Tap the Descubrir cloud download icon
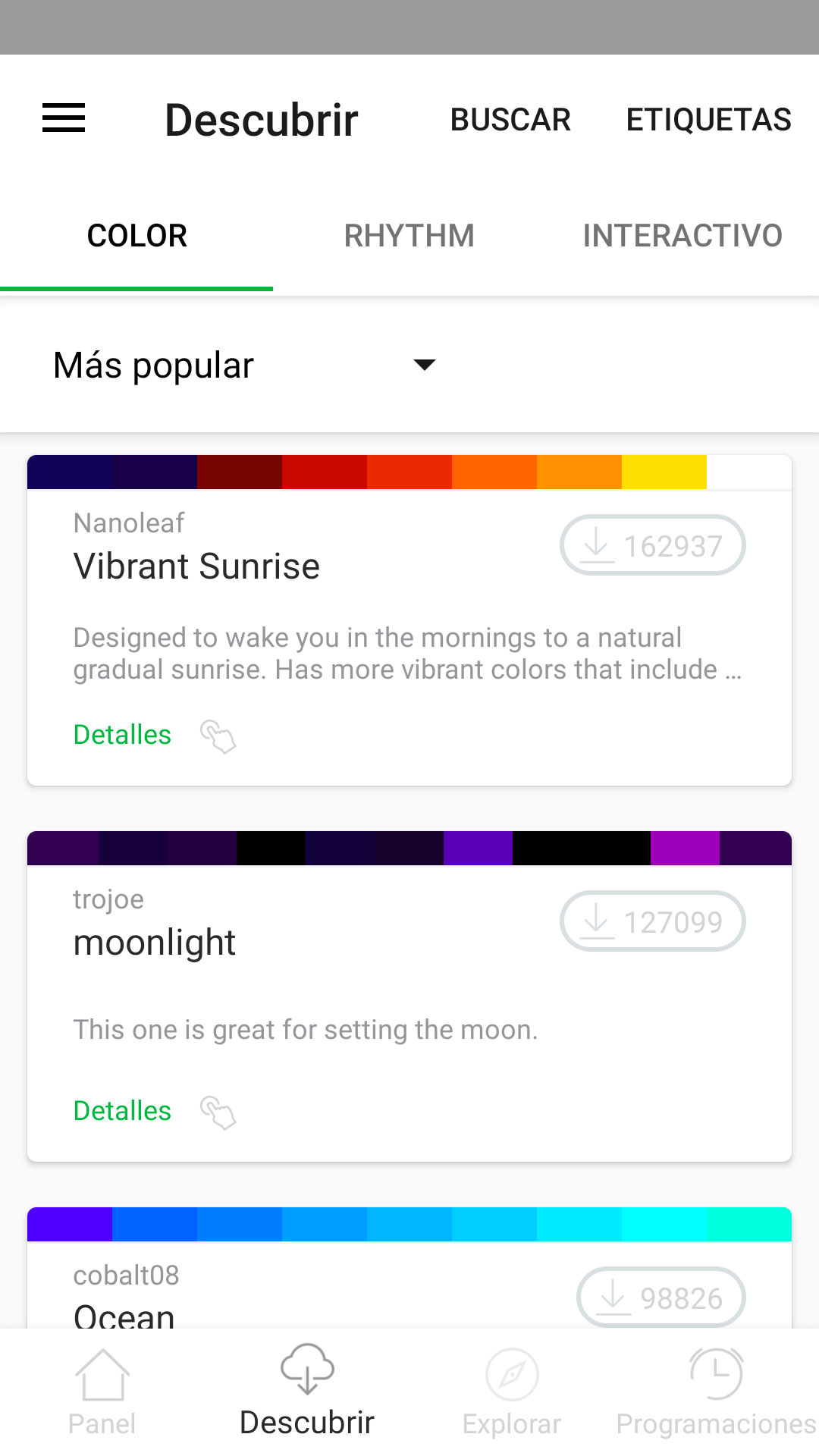The width and height of the screenshot is (819, 1456). [x=307, y=1369]
